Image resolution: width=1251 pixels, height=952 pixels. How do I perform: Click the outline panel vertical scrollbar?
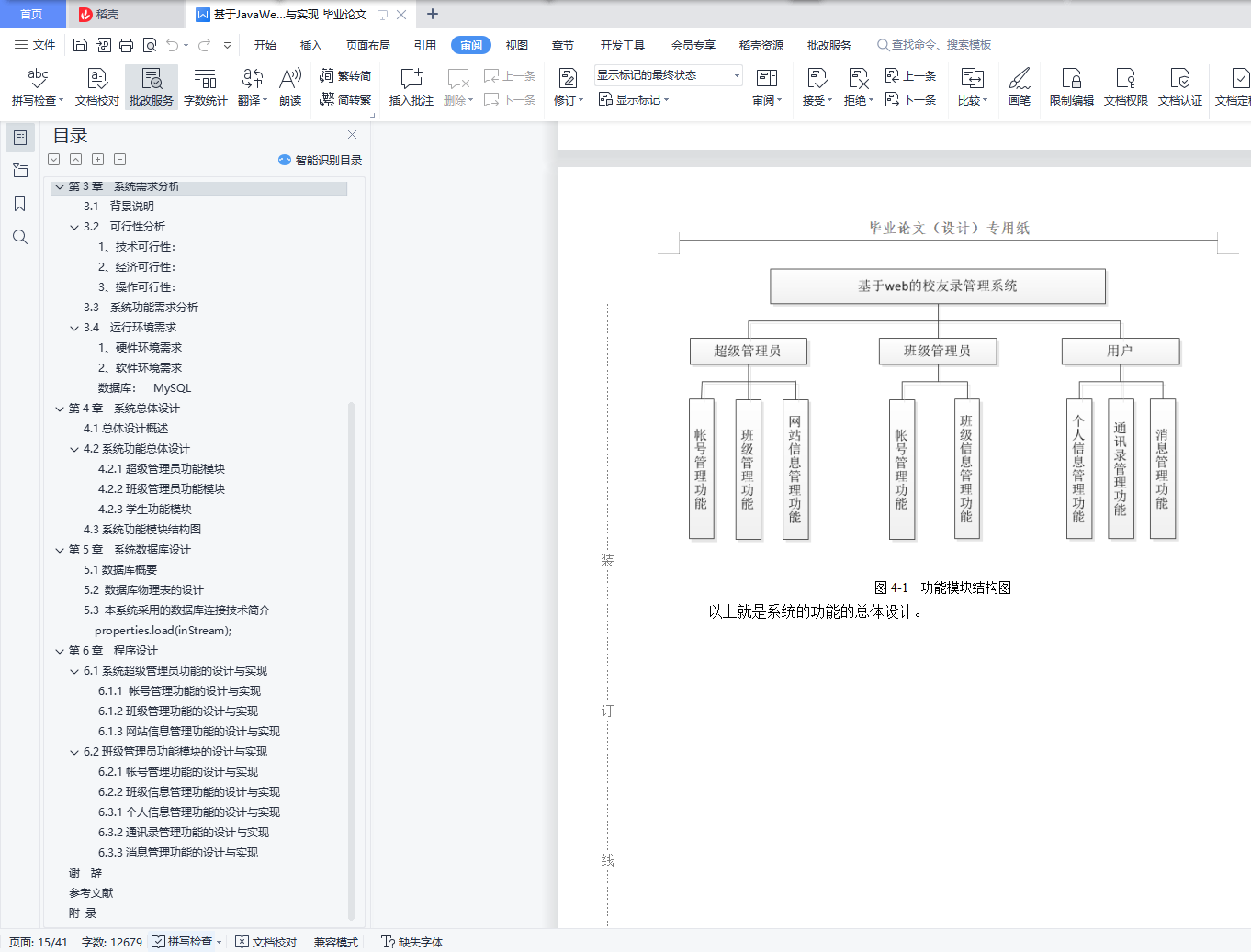351,661
